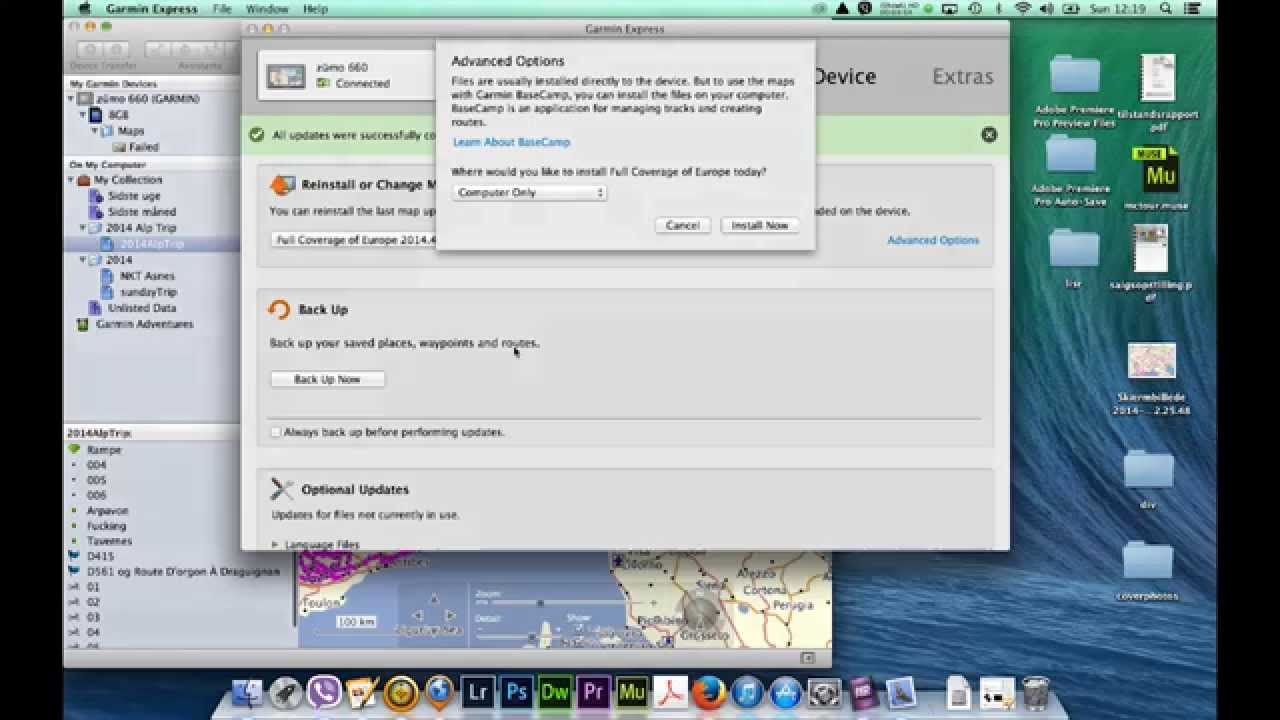Screen dimensions: 1280x720
Task: Open Viber from the Dock
Action: pyautogui.click(x=324, y=693)
